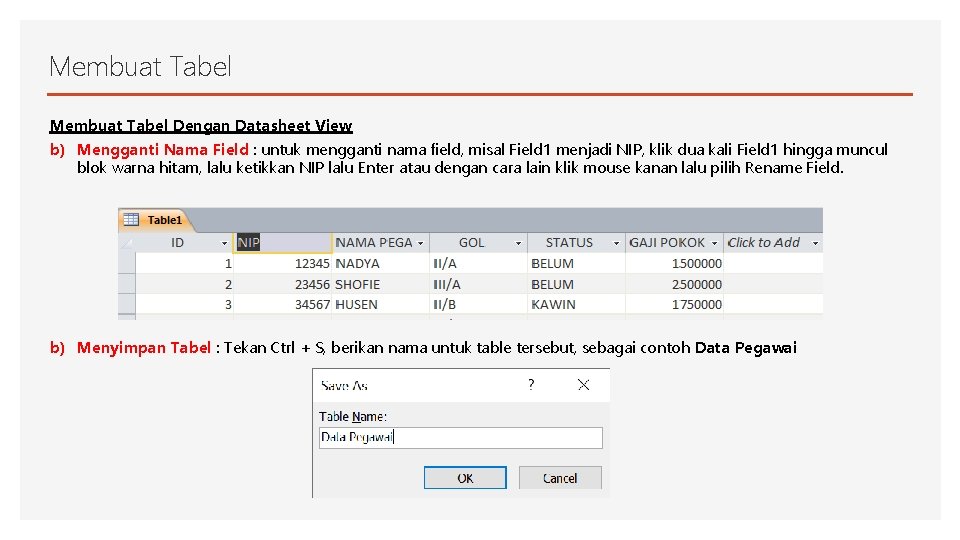Expand the Click to Add dropdown
The image size is (960, 540).
[x=816, y=243]
